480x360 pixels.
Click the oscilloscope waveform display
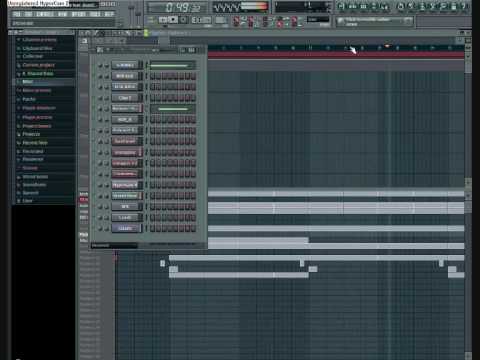[227, 7]
